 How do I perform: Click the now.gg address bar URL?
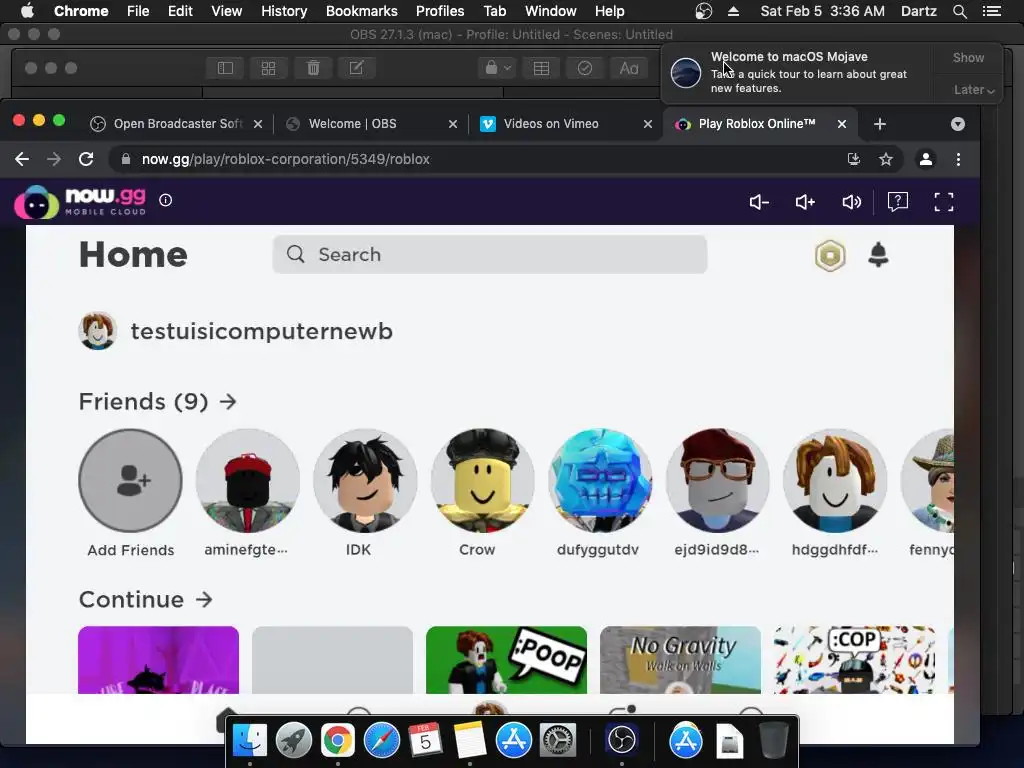click(285, 159)
